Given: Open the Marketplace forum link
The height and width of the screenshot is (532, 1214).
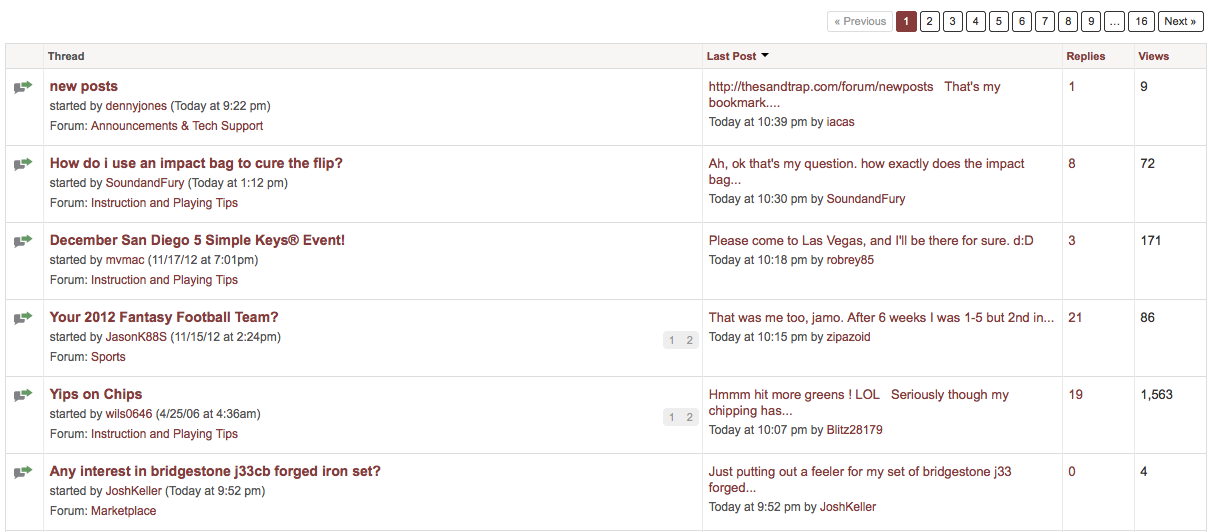Looking at the screenshot, I should pos(123,511).
